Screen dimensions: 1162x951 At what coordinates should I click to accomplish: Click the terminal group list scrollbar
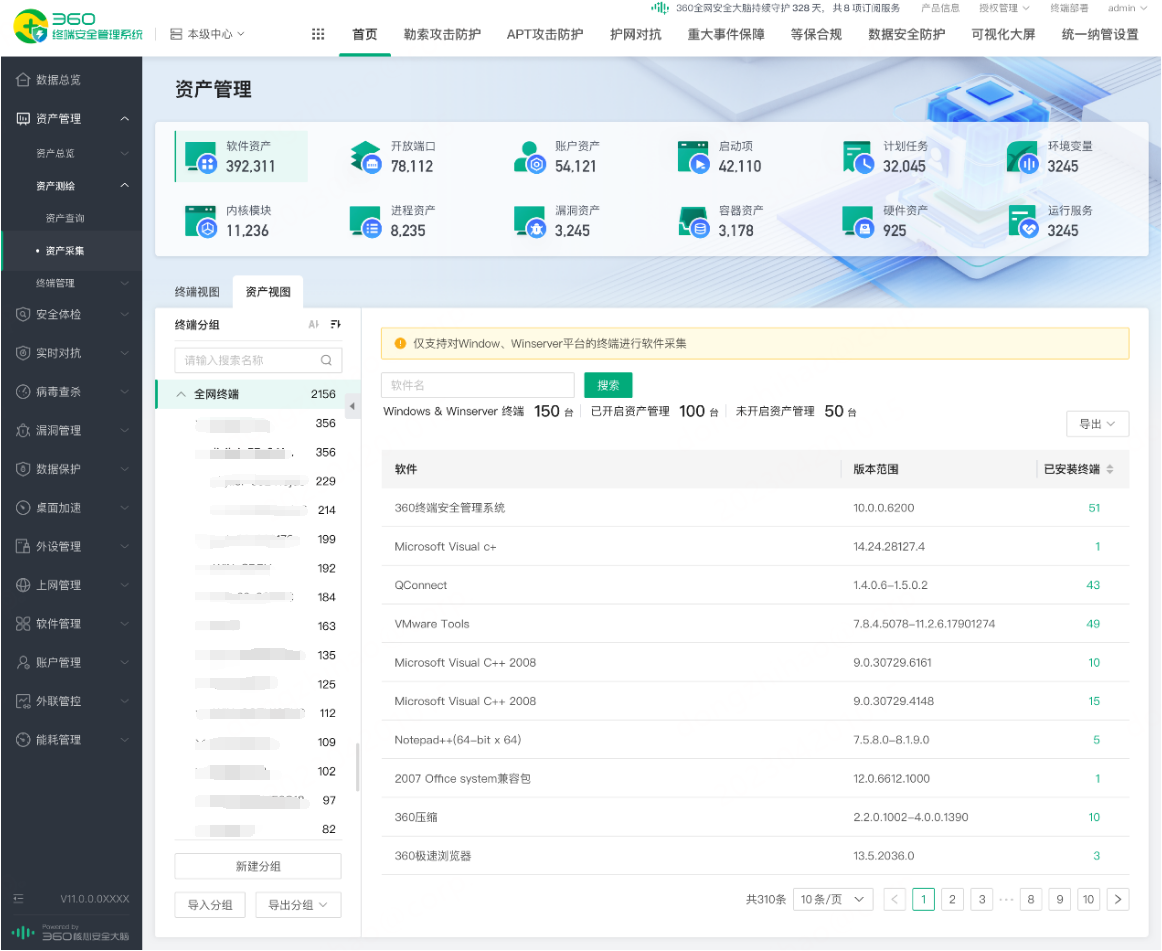point(357,767)
